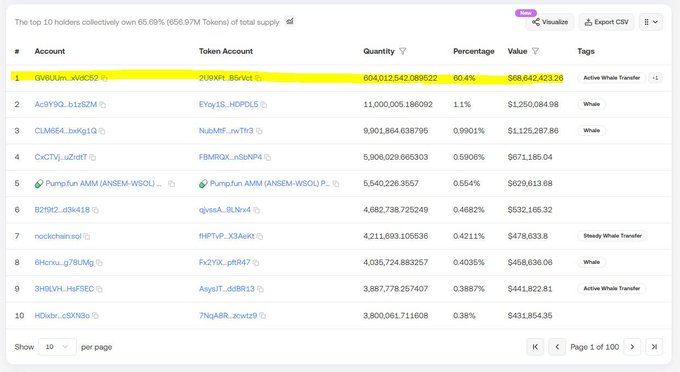Open token account NubMtF...rwTfr3
Screen dimensions: 680x372
(x=226, y=131)
